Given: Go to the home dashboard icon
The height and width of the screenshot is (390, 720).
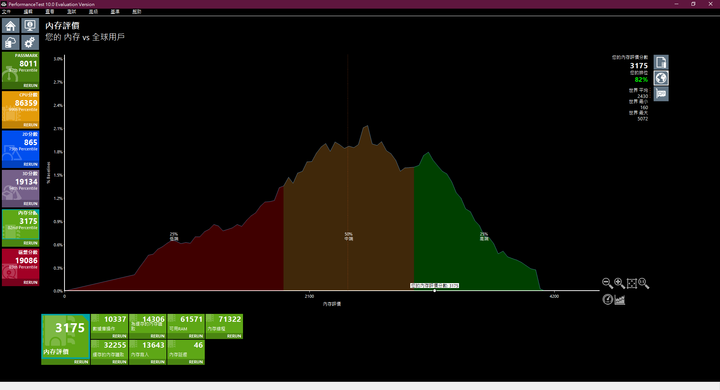Looking at the screenshot, I should click(x=11, y=26).
